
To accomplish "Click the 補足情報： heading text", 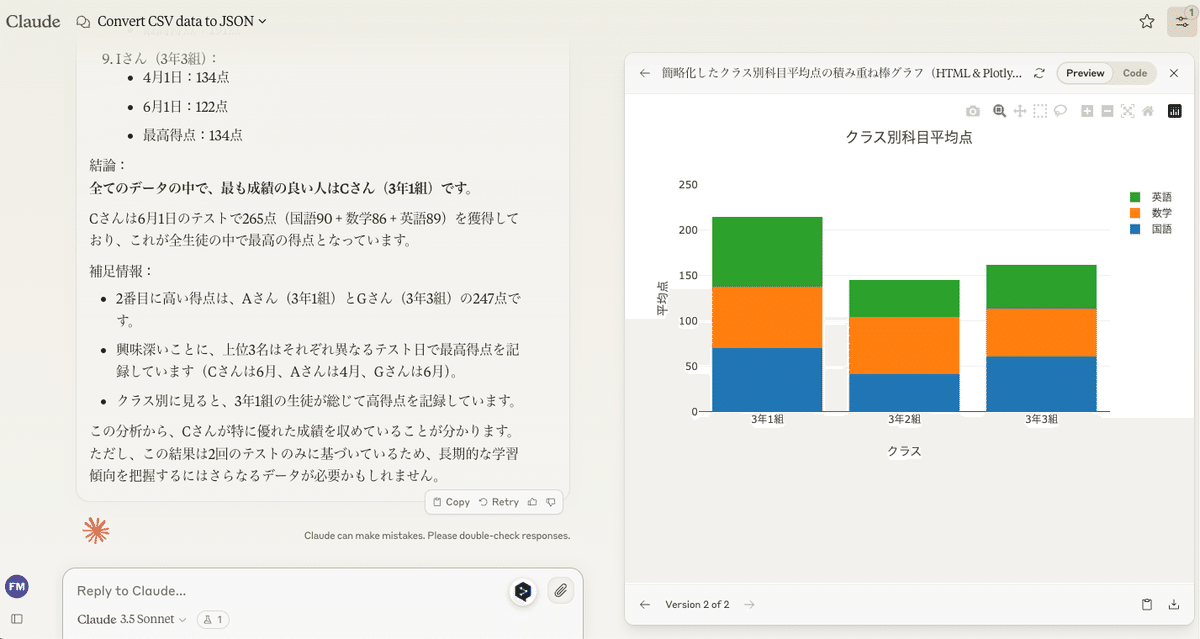I will [x=122, y=271].
